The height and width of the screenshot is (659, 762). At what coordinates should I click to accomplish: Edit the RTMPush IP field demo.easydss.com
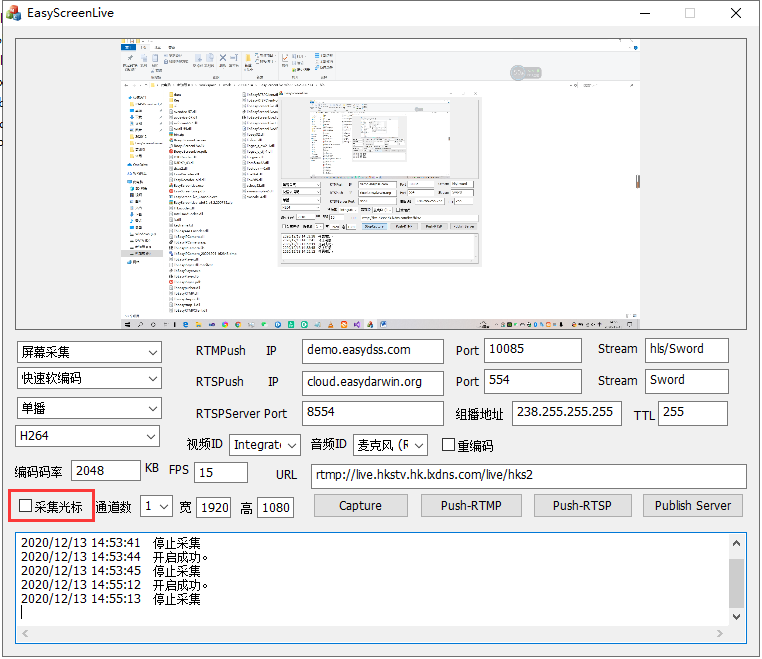click(x=373, y=351)
